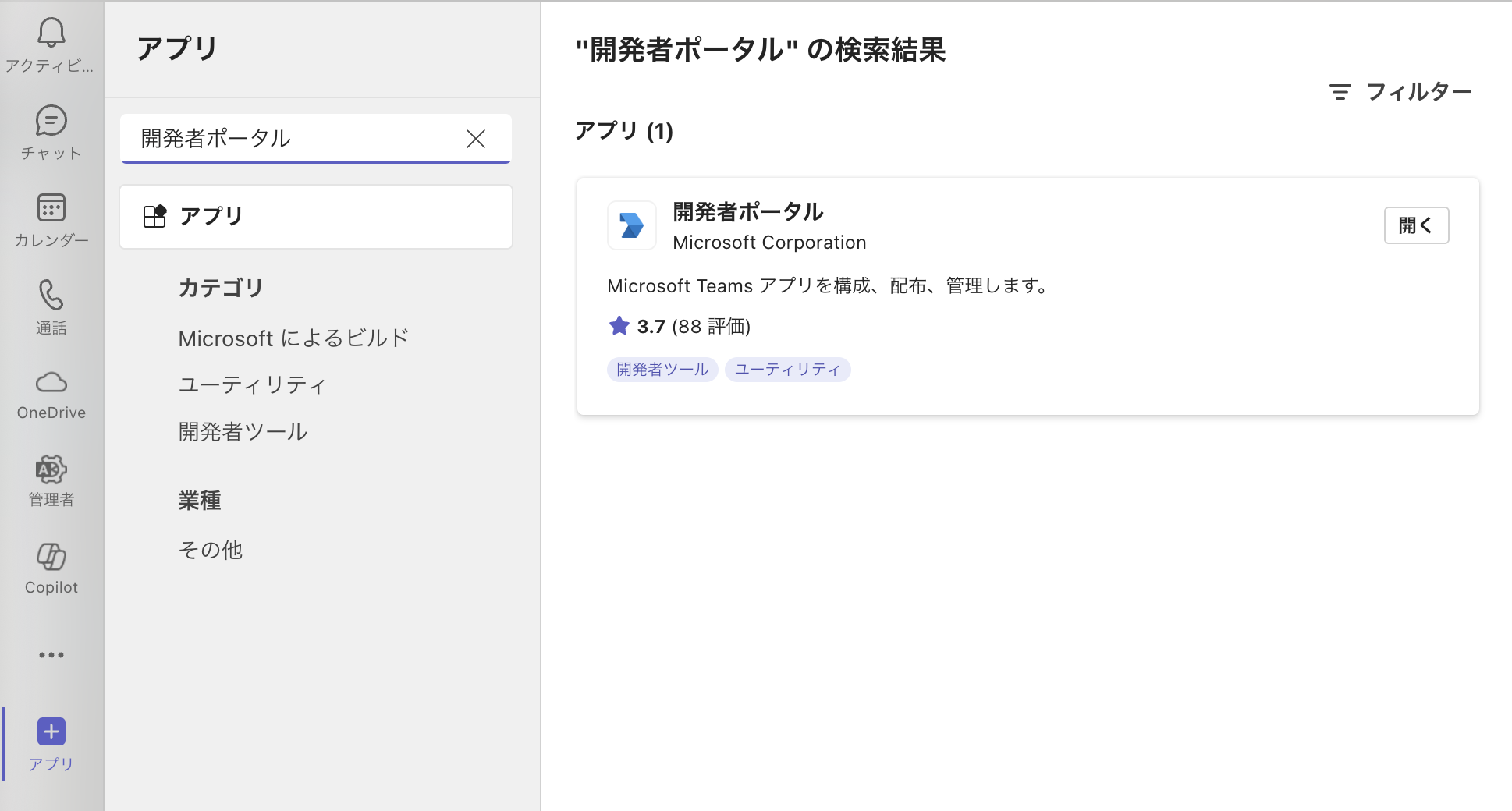Click the 開発者ポータル search input field
Screen dimensions: 1512x811
point(296,139)
